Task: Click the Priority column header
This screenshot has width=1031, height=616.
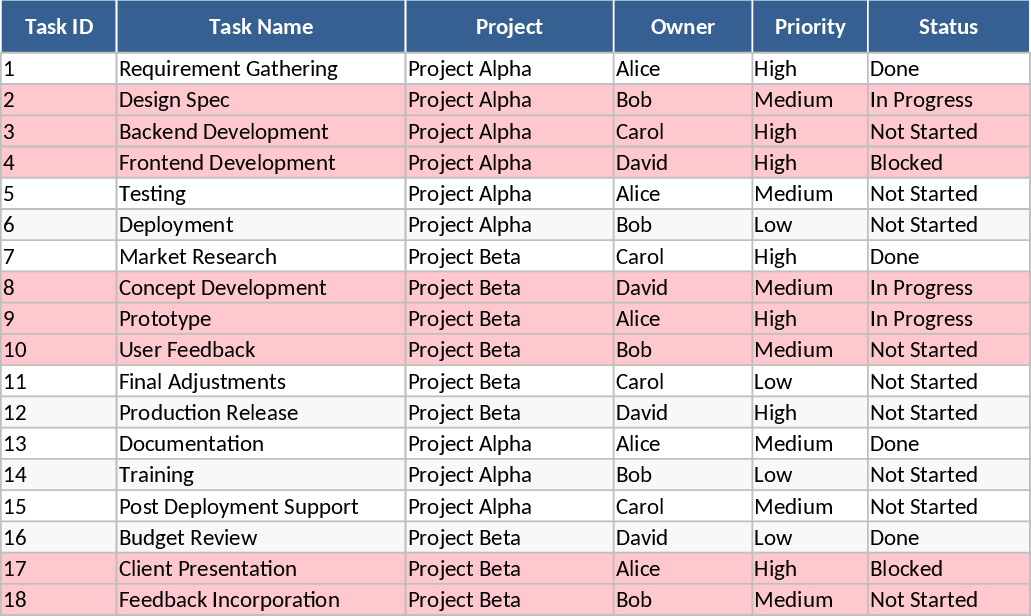Action: click(810, 27)
